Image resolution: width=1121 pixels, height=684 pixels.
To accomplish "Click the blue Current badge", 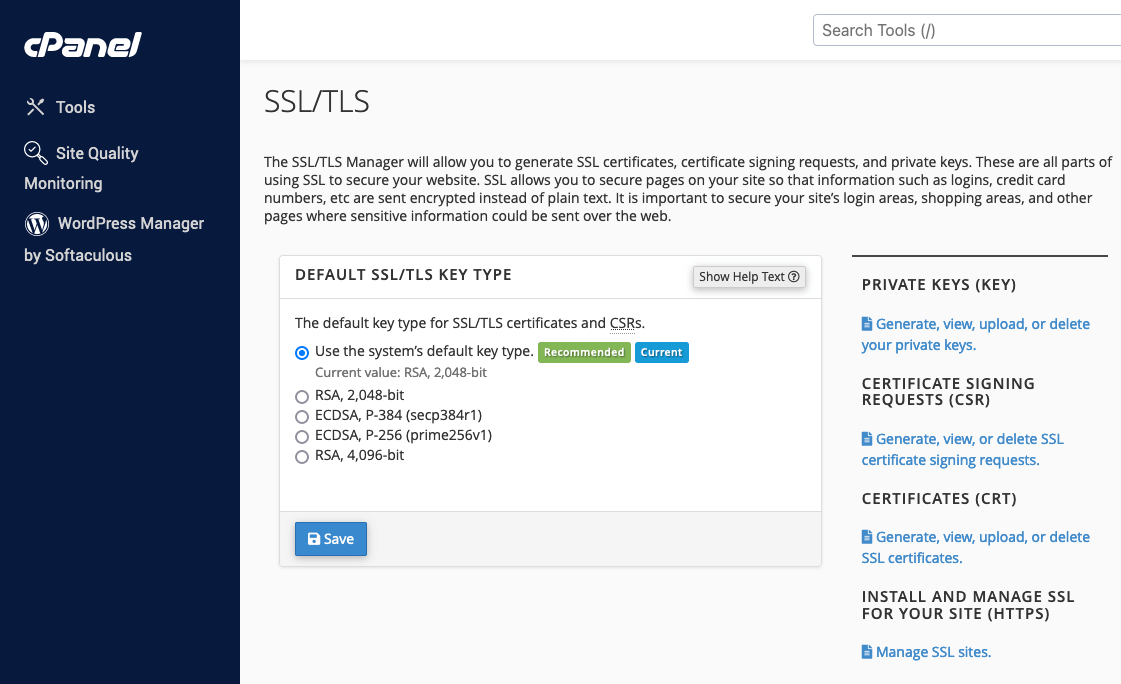I will point(661,352).
